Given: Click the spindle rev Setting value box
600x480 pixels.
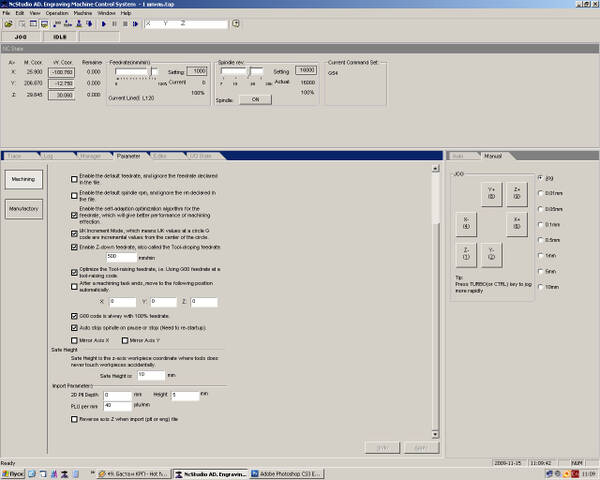Looking at the screenshot, I should point(306,70).
